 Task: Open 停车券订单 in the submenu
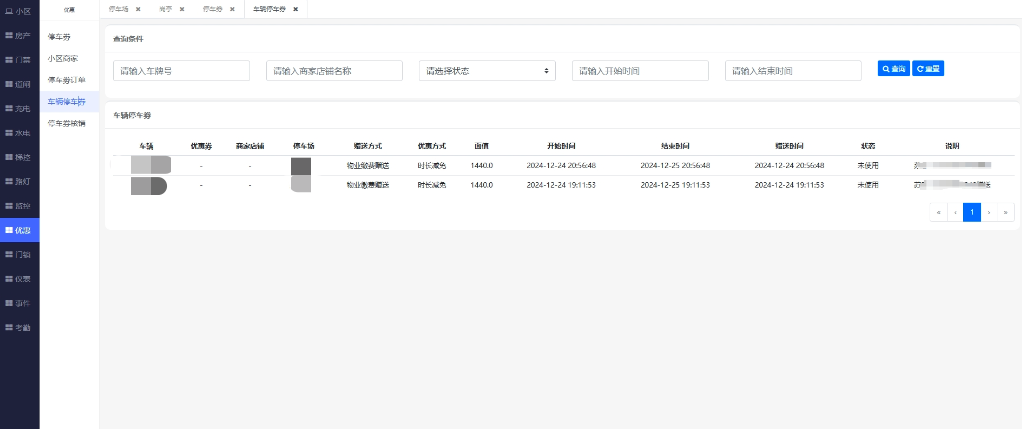[x=67, y=80]
